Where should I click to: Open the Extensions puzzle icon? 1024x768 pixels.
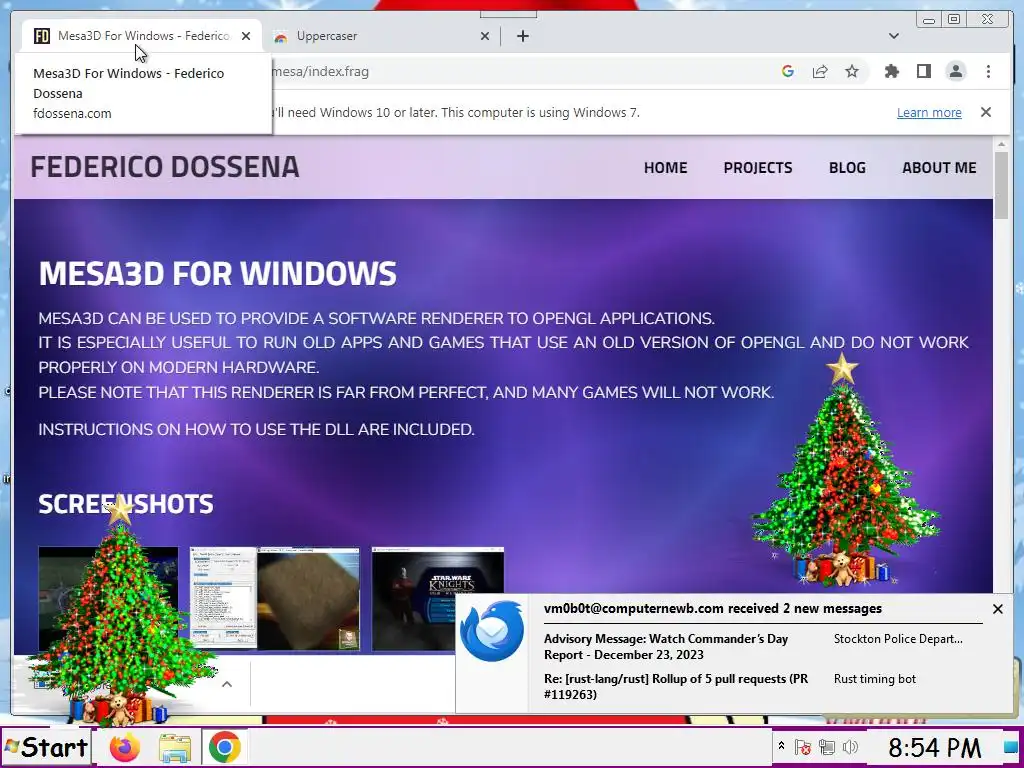pos(891,72)
